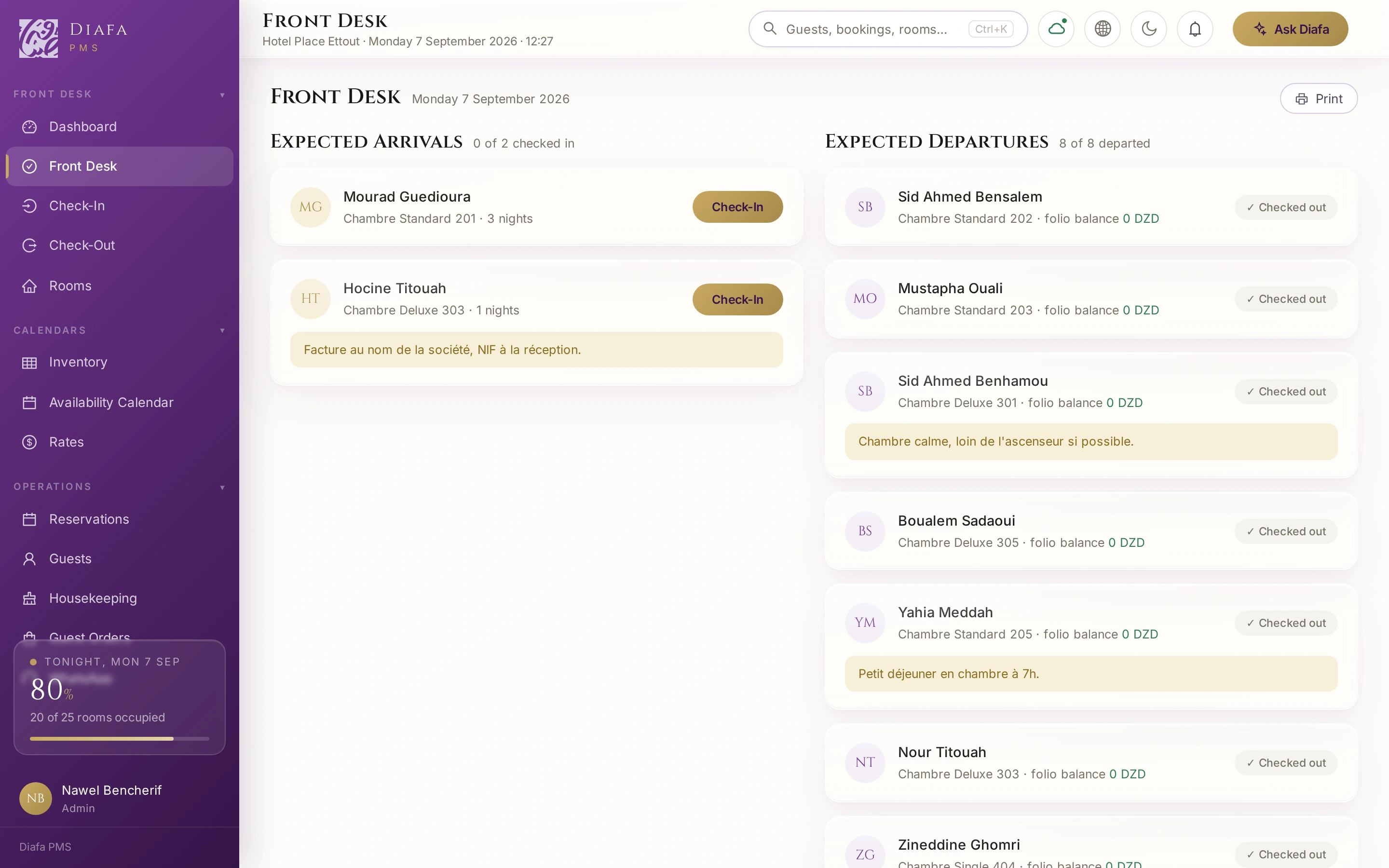The width and height of the screenshot is (1389, 868).
Task: Click the MO avatar for Mustapha Ouali
Action: point(865,299)
